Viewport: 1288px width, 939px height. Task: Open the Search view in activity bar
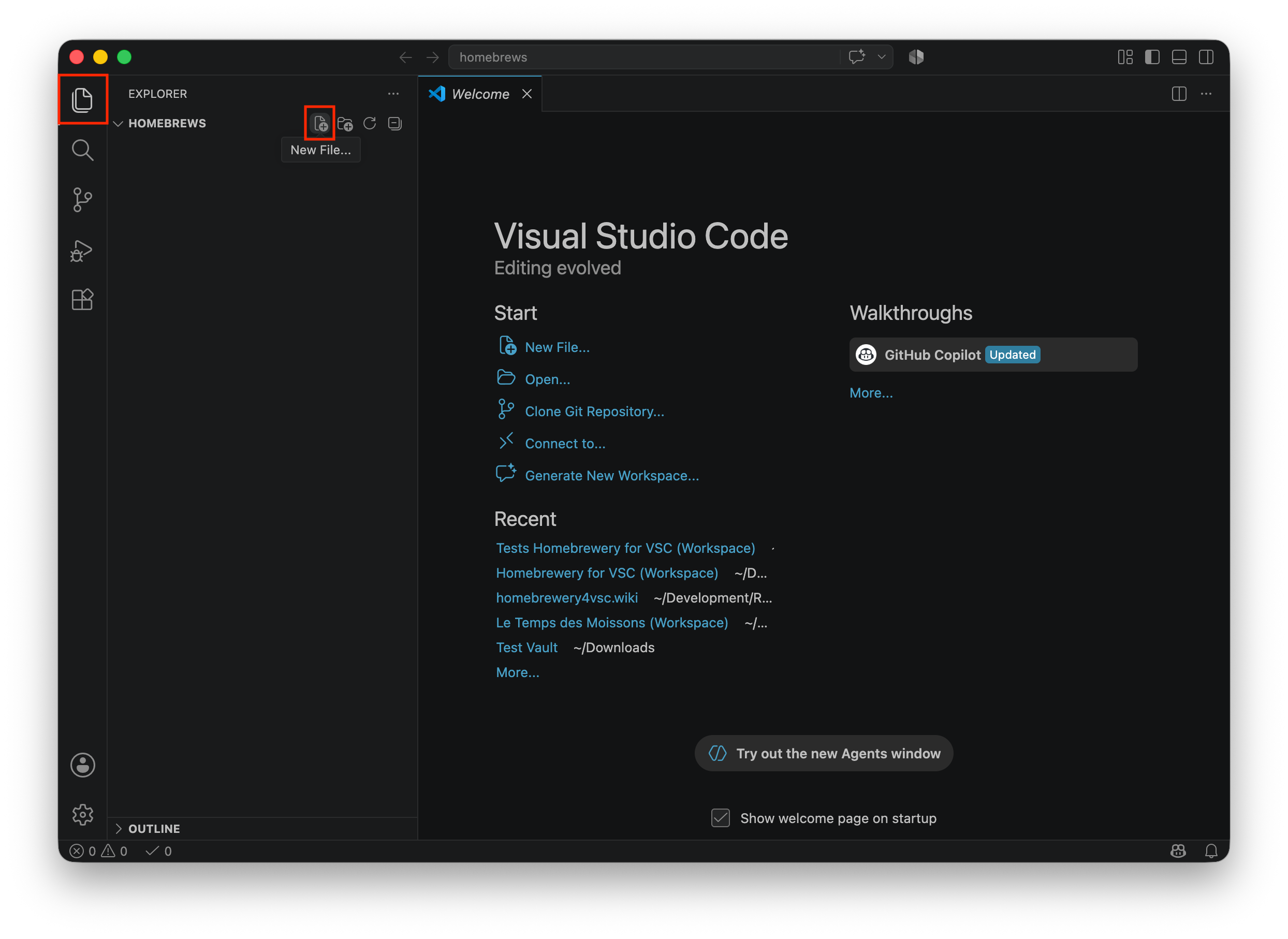click(82, 150)
